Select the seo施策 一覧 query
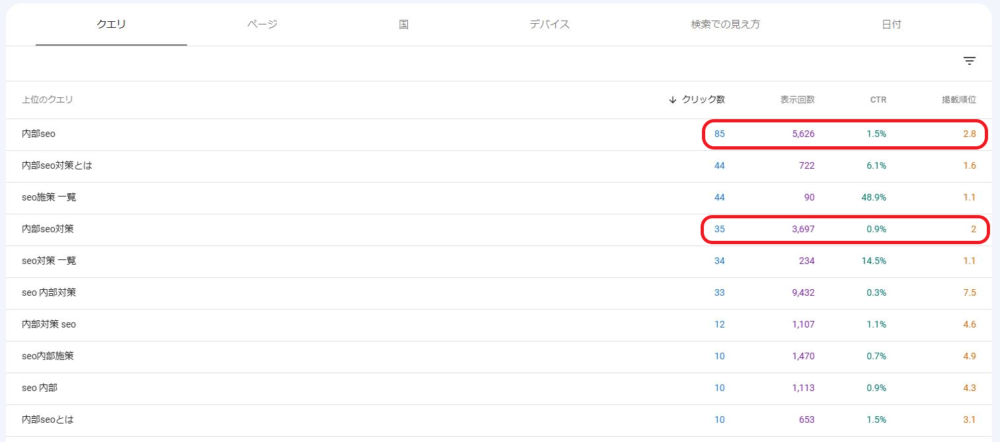The width and height of the screenshot is (1000, 442). click(48, 198)
